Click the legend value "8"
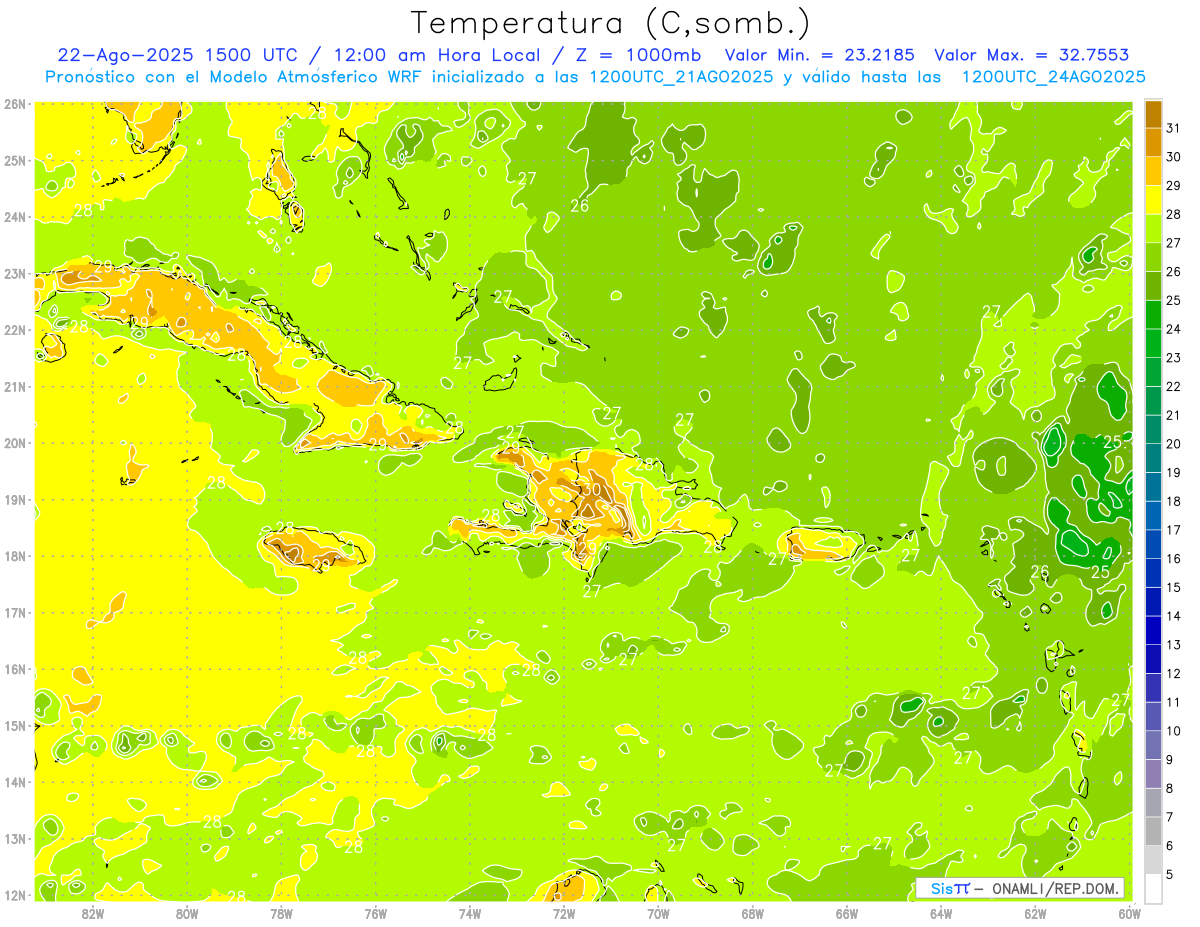 [x=1170, y=788]
